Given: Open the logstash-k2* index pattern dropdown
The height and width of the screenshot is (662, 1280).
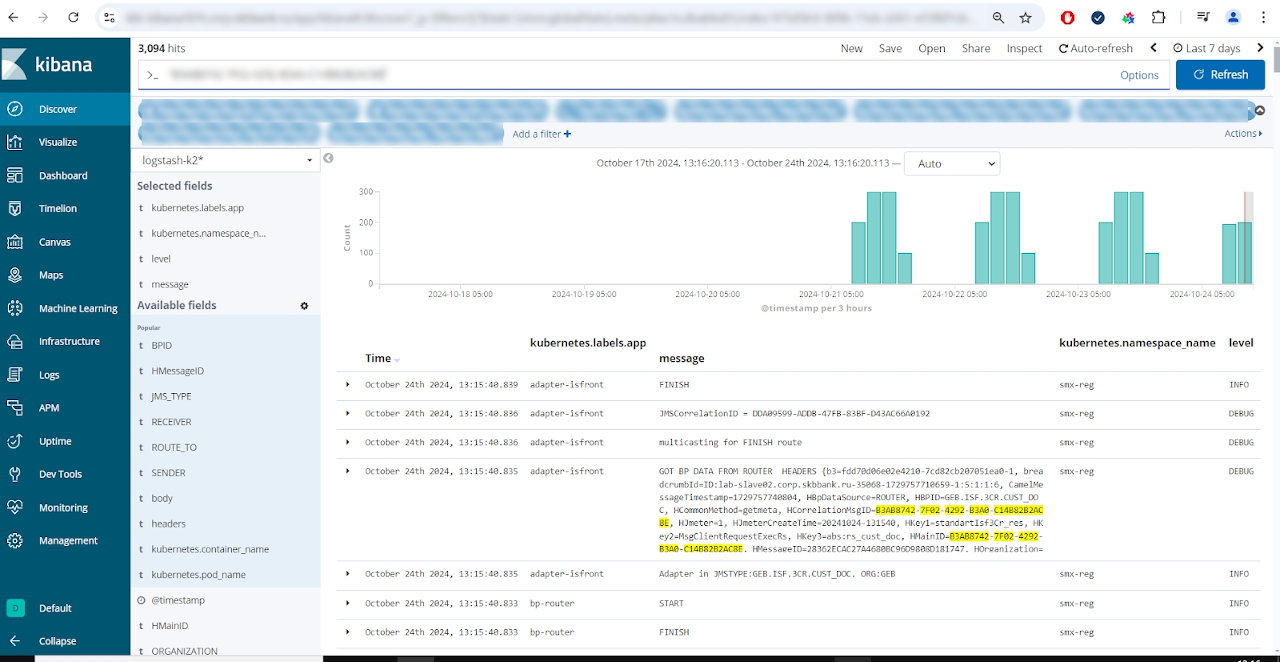Looking at the screenshot, I should point(227,160).
